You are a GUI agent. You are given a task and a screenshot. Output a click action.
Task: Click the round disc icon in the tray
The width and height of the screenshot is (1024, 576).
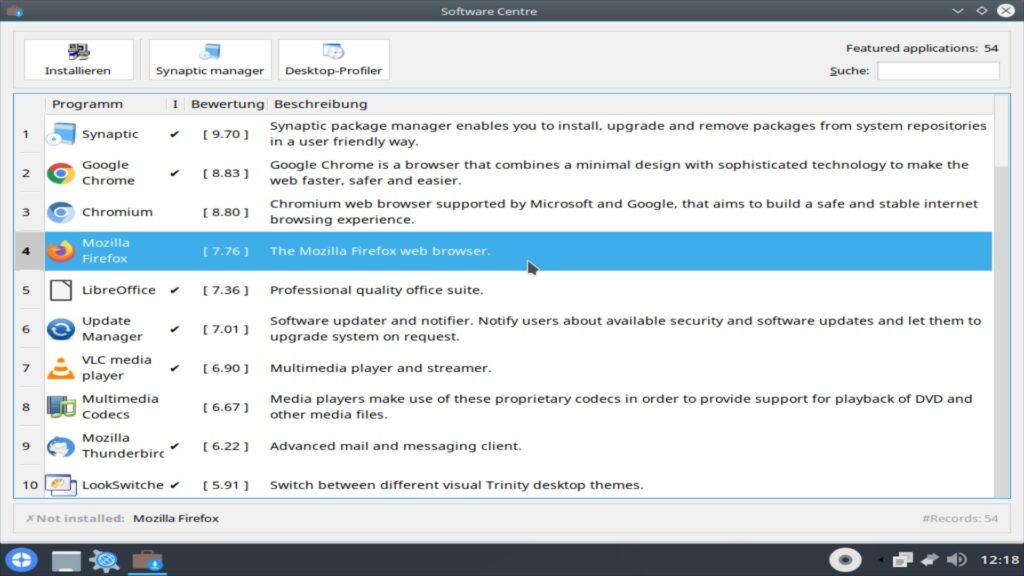(x=845, y=560)
